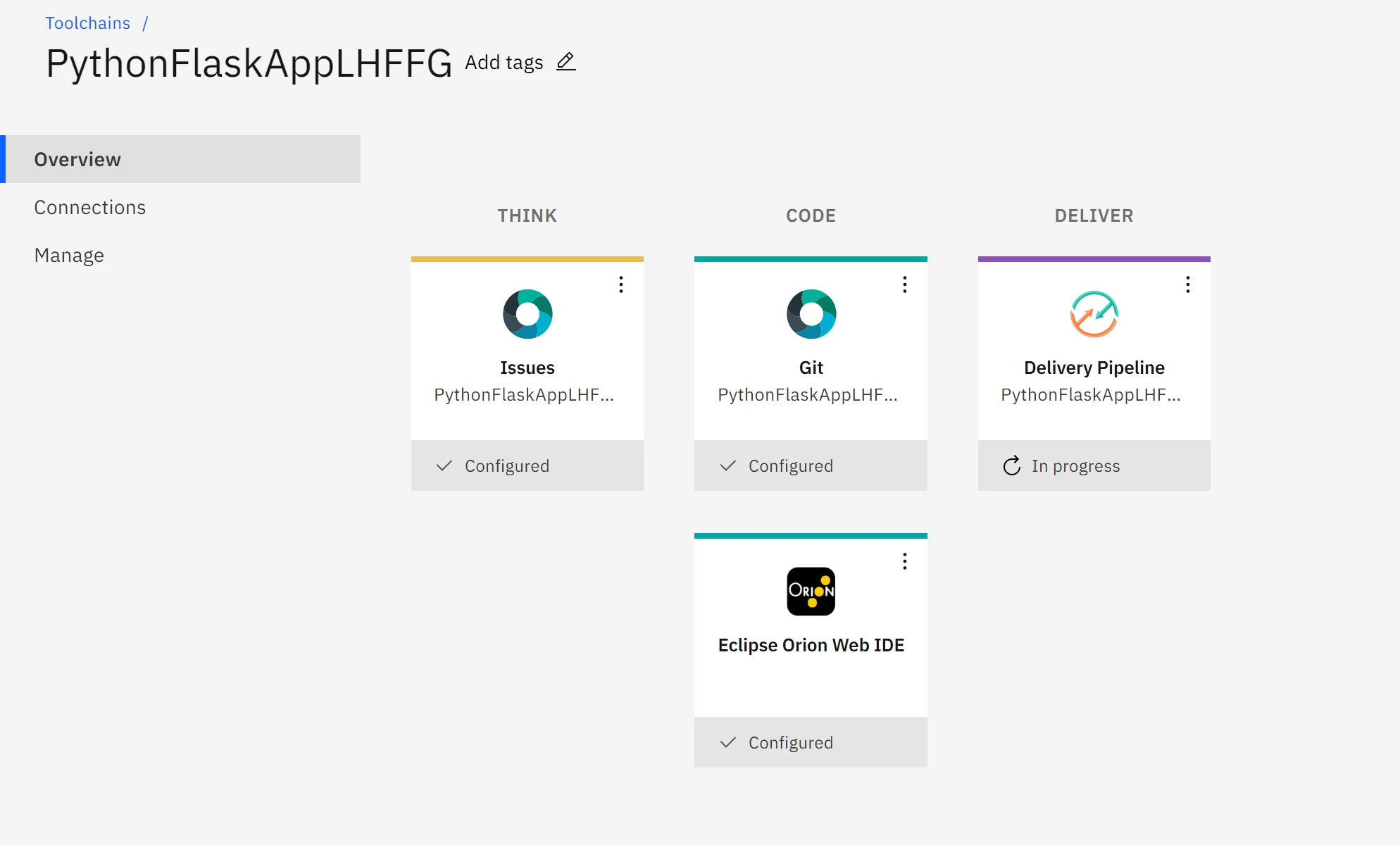
Task: Click the checkmark on Orion Configured status
Action: (728, 743)
